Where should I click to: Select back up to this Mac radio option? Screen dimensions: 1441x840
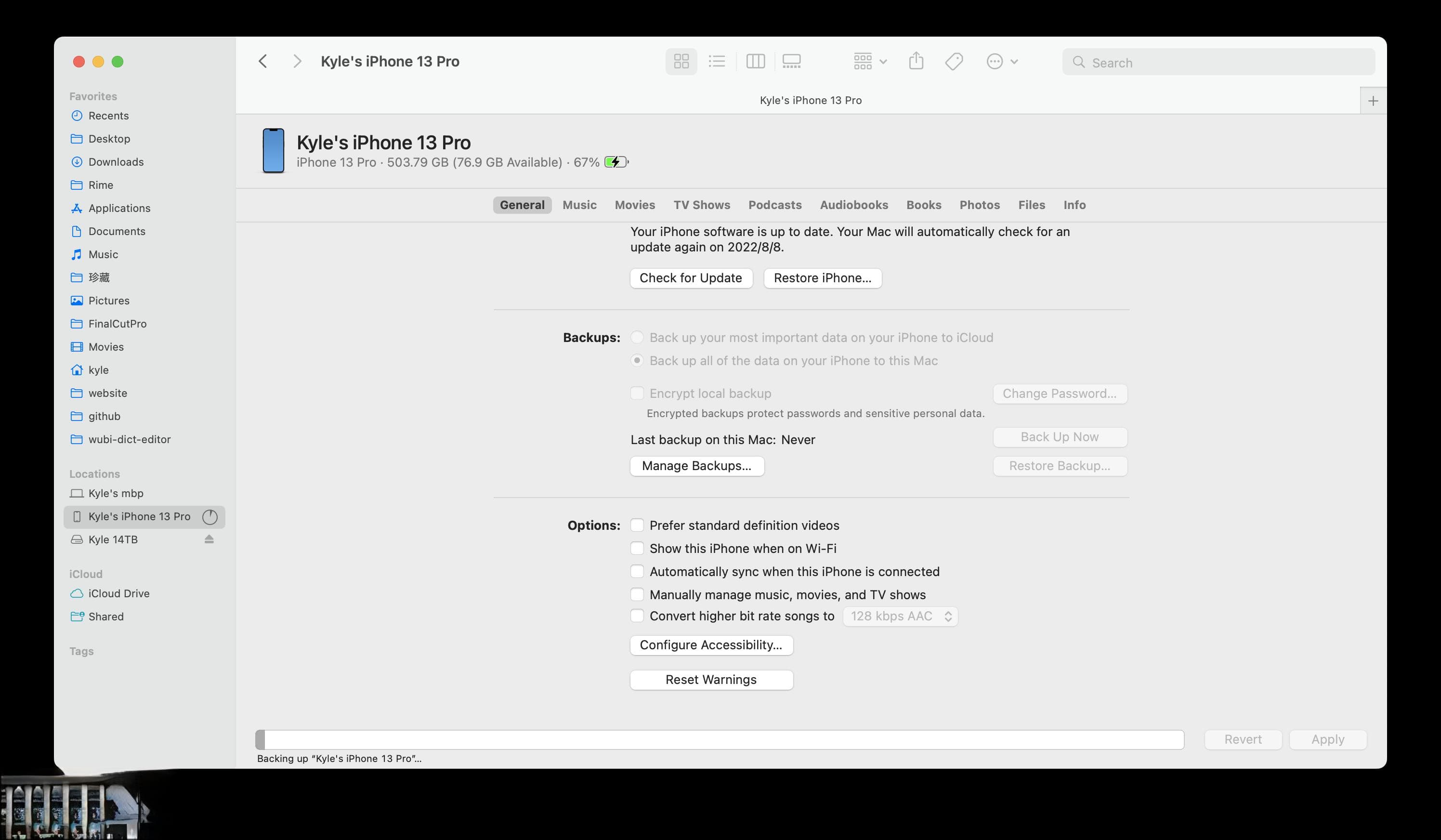coord(636,361)
